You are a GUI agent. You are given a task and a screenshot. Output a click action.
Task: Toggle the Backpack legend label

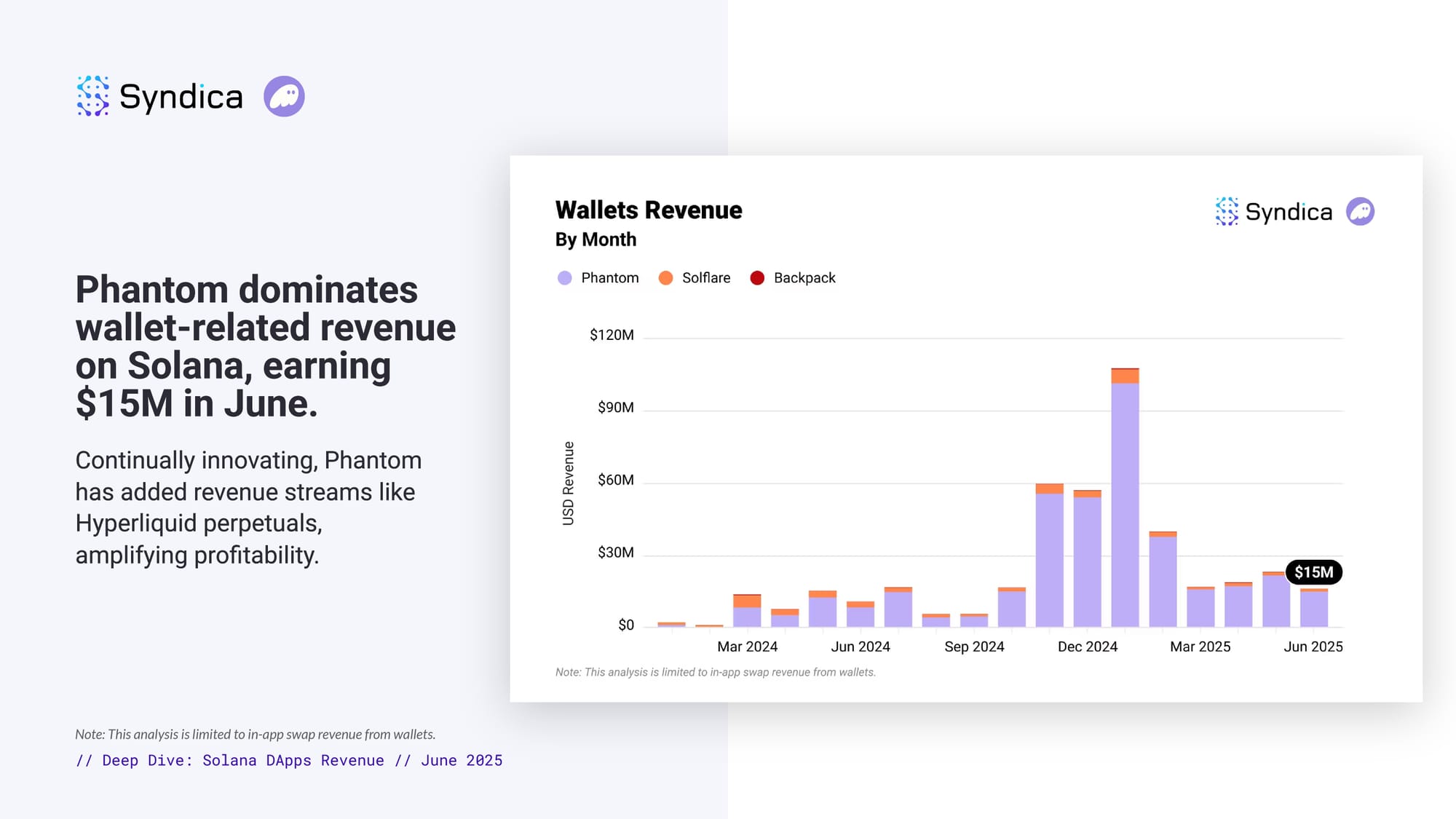click(804, 278)
